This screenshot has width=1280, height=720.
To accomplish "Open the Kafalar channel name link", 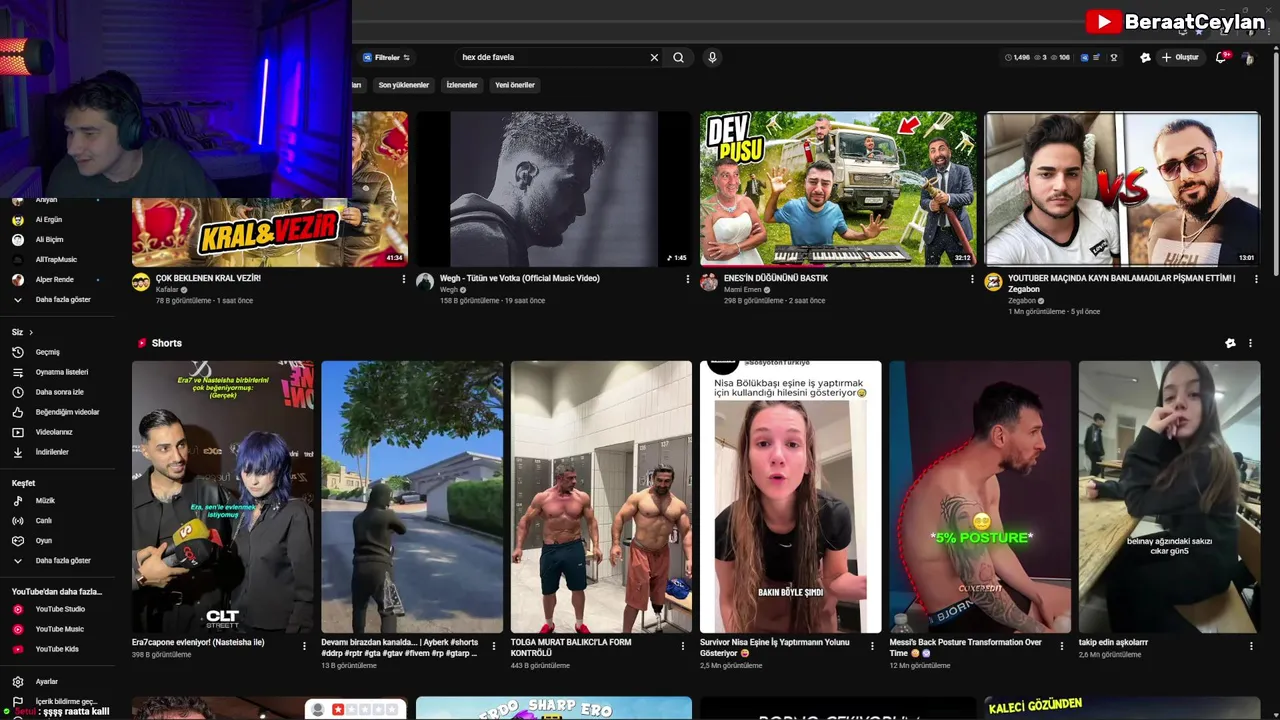I will (x=167, y=290).
